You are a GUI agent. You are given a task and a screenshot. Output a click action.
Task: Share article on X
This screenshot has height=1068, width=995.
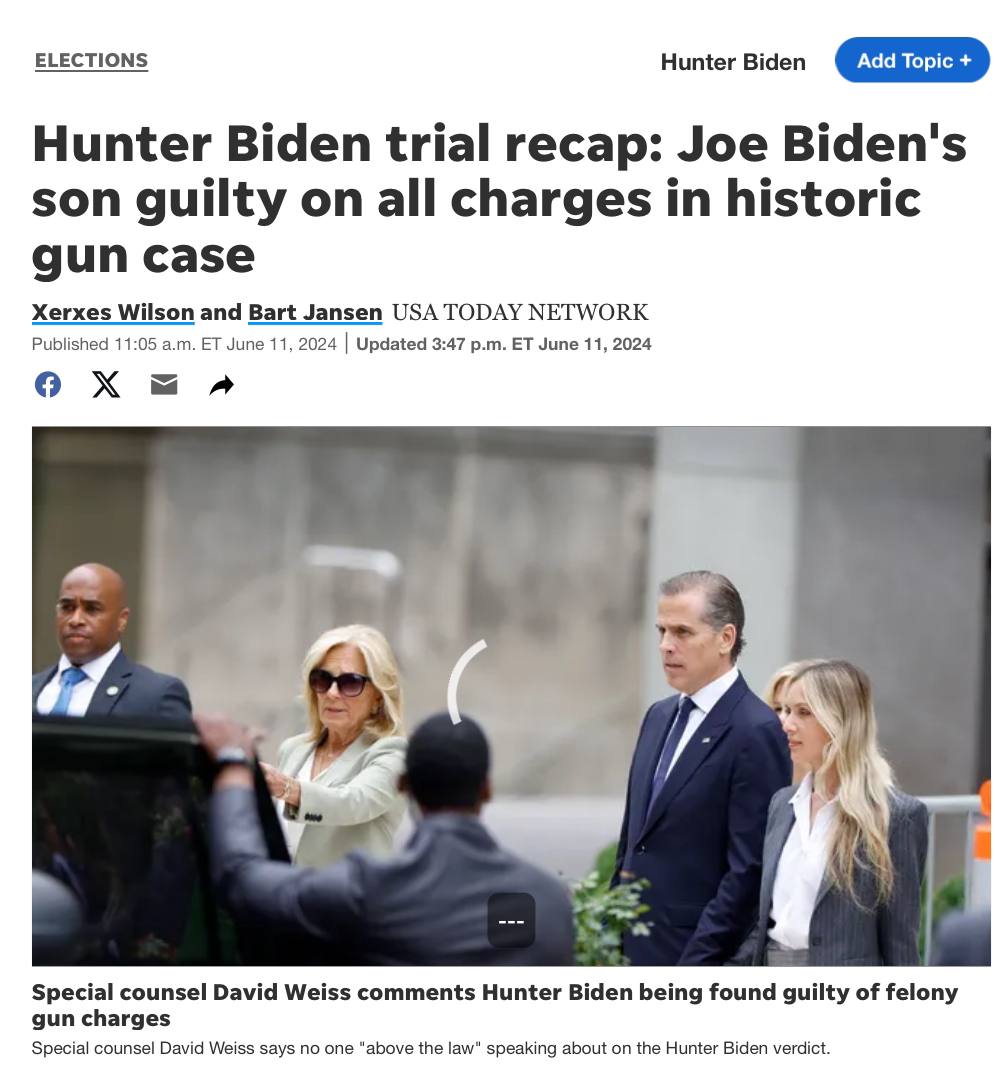106,385
